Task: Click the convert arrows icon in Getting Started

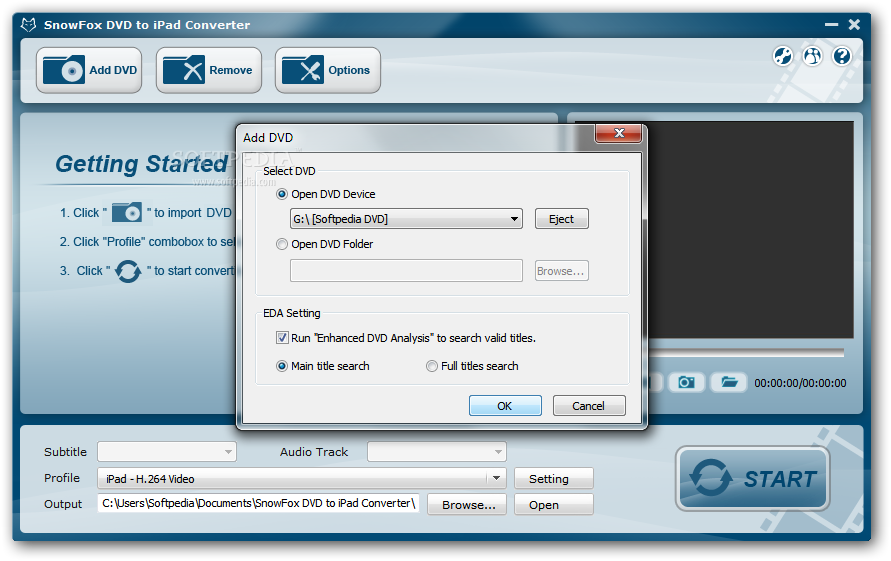Action: (x=128, y=271)
